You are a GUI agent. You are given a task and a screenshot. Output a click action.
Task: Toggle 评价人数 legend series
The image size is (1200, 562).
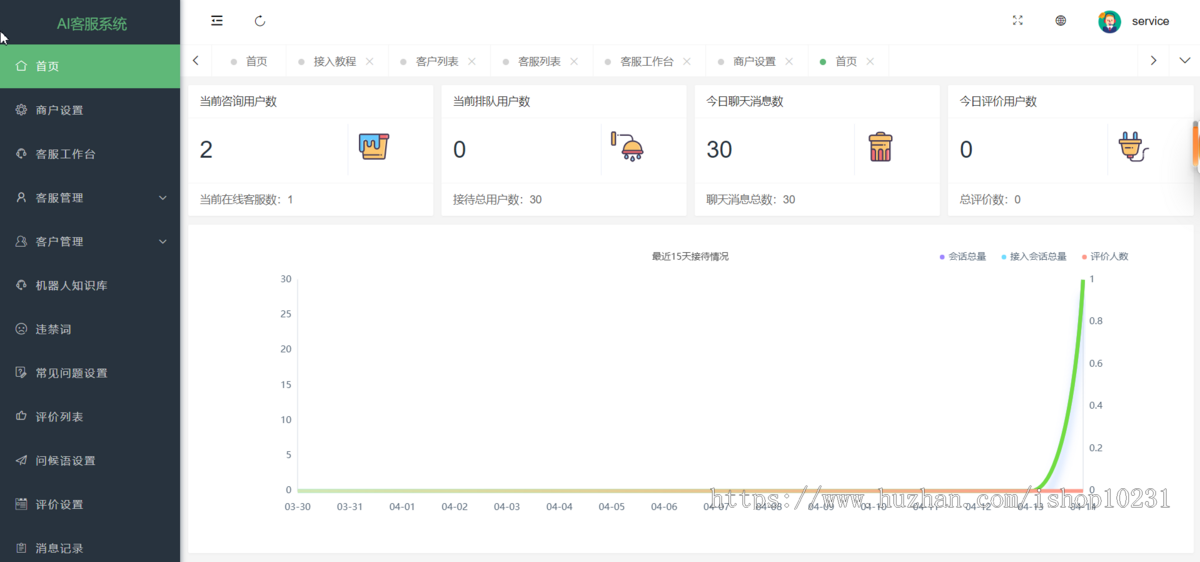click(1105, 257)
